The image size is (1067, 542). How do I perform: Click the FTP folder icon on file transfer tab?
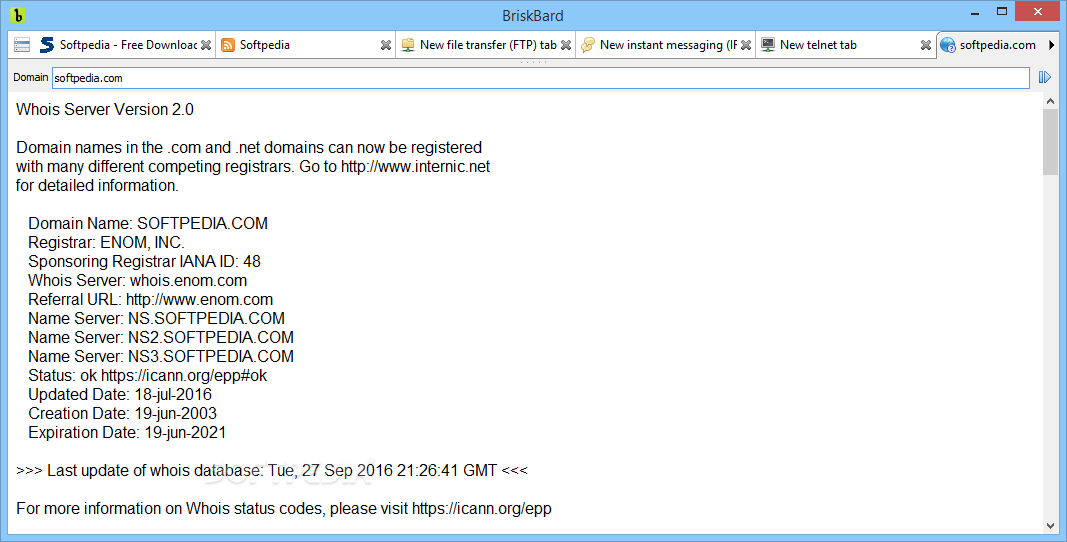(408, 45)
